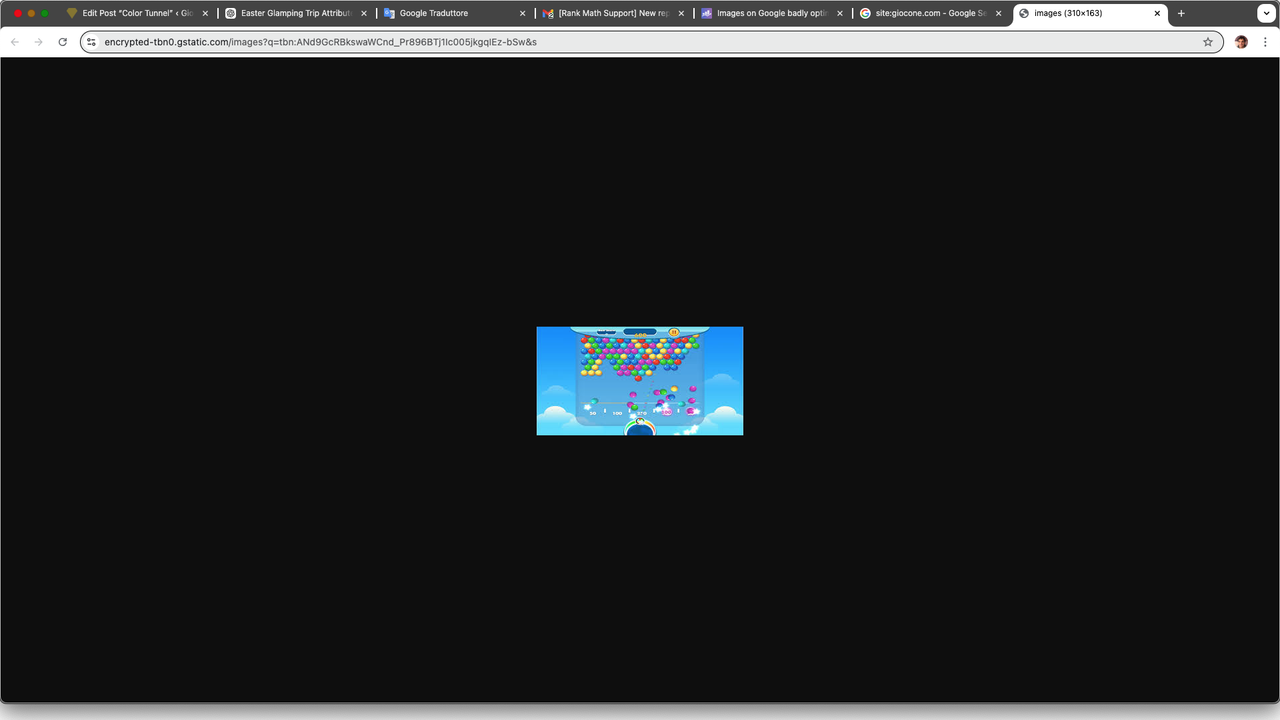Click the Google Translate favicon on Traduttore tab

coord(389,13)
